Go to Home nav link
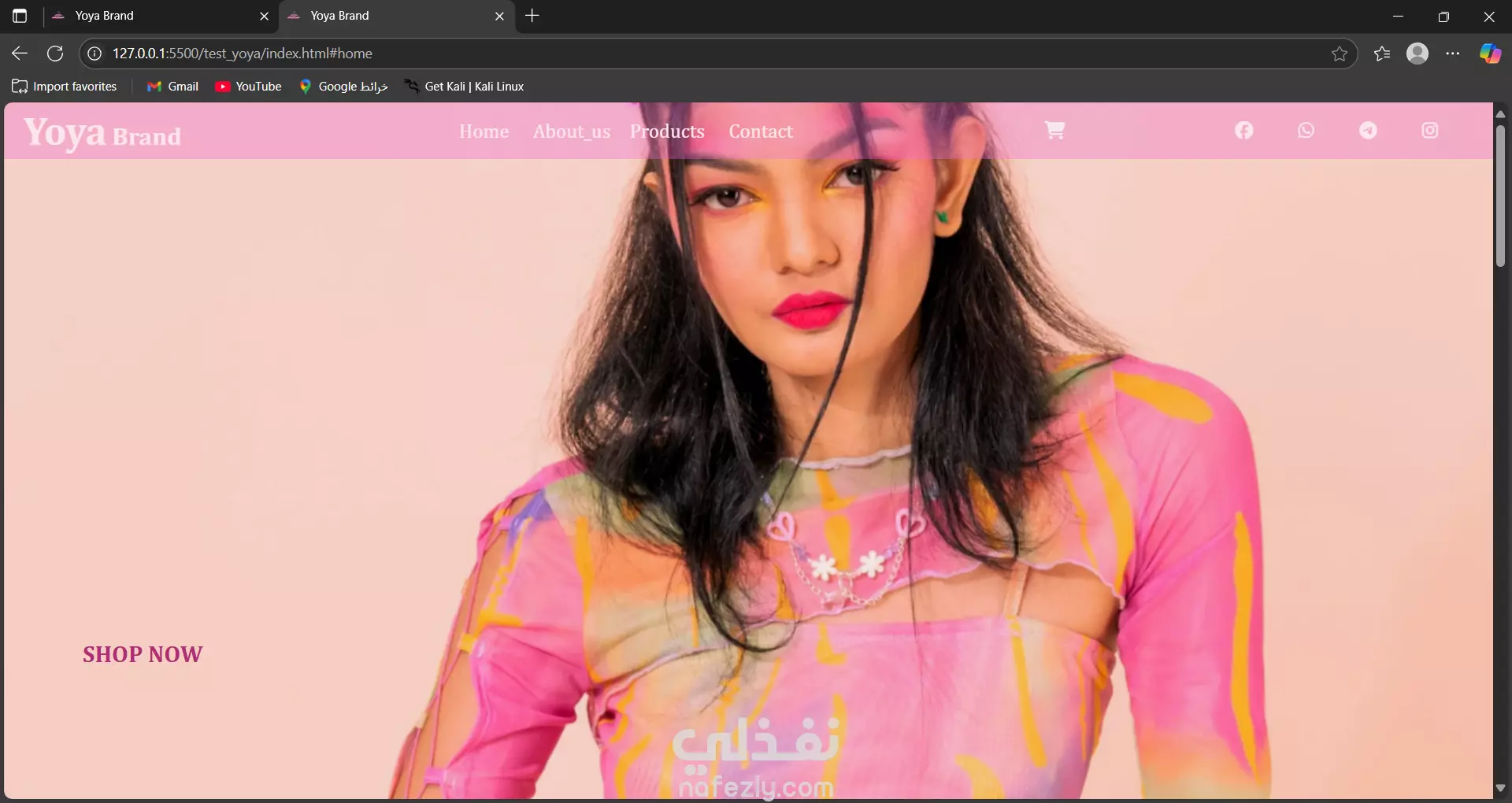 (484, 131)
